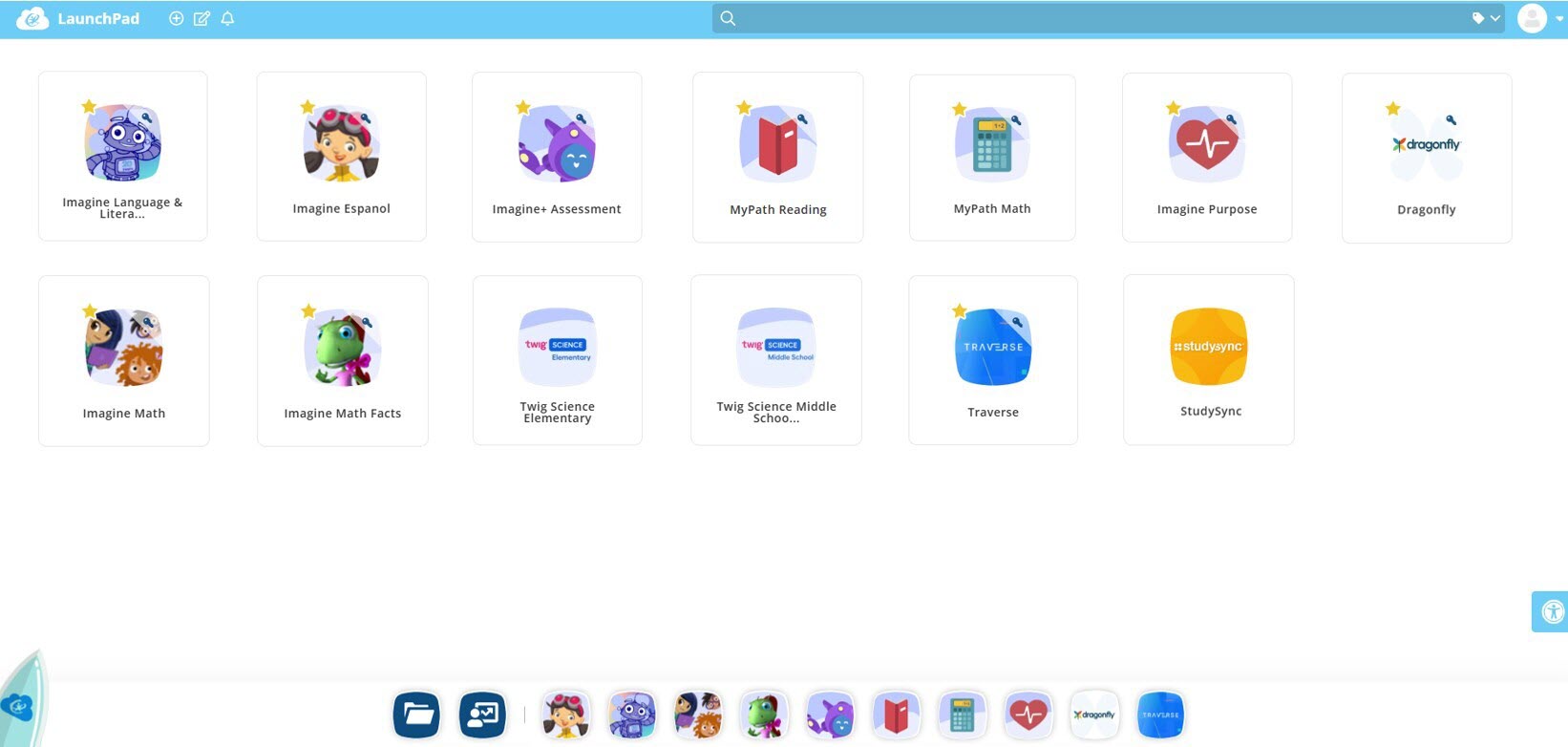Viewport: 1568px width, 747px height.
Task: Click the key icon on MyPath Reading tile
Action: coord(802,119)
